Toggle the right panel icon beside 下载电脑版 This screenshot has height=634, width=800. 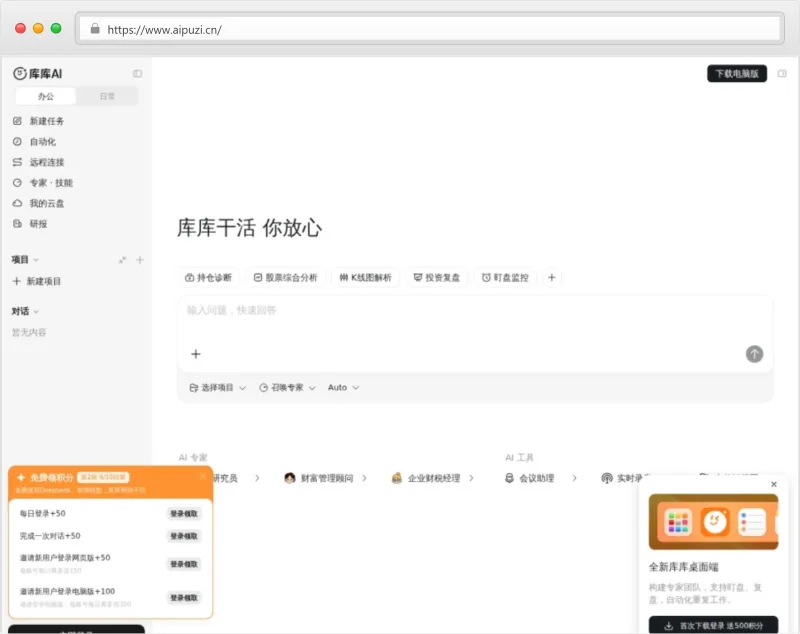[782, 73]
